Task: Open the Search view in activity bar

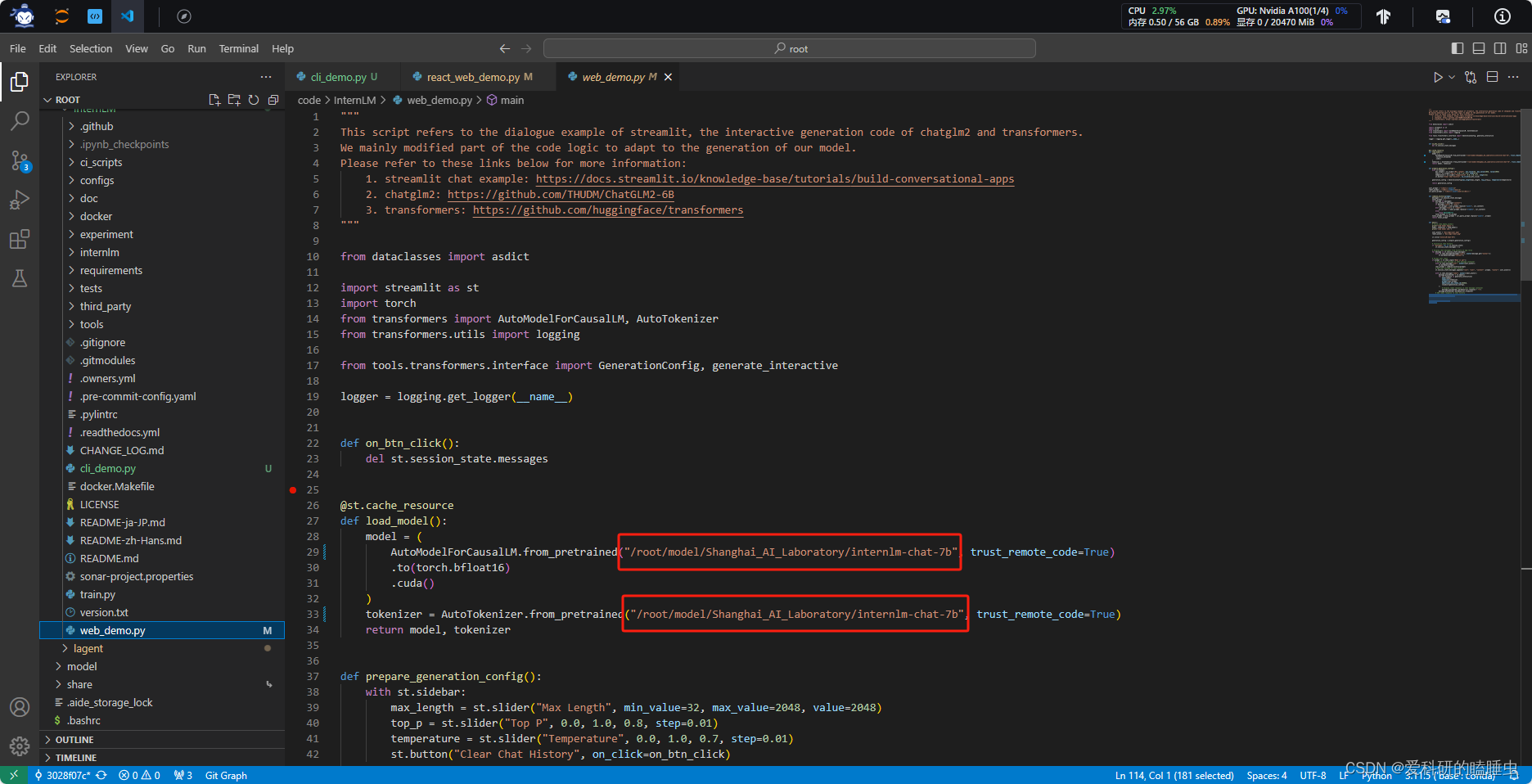Action: (x=20, y=121)
